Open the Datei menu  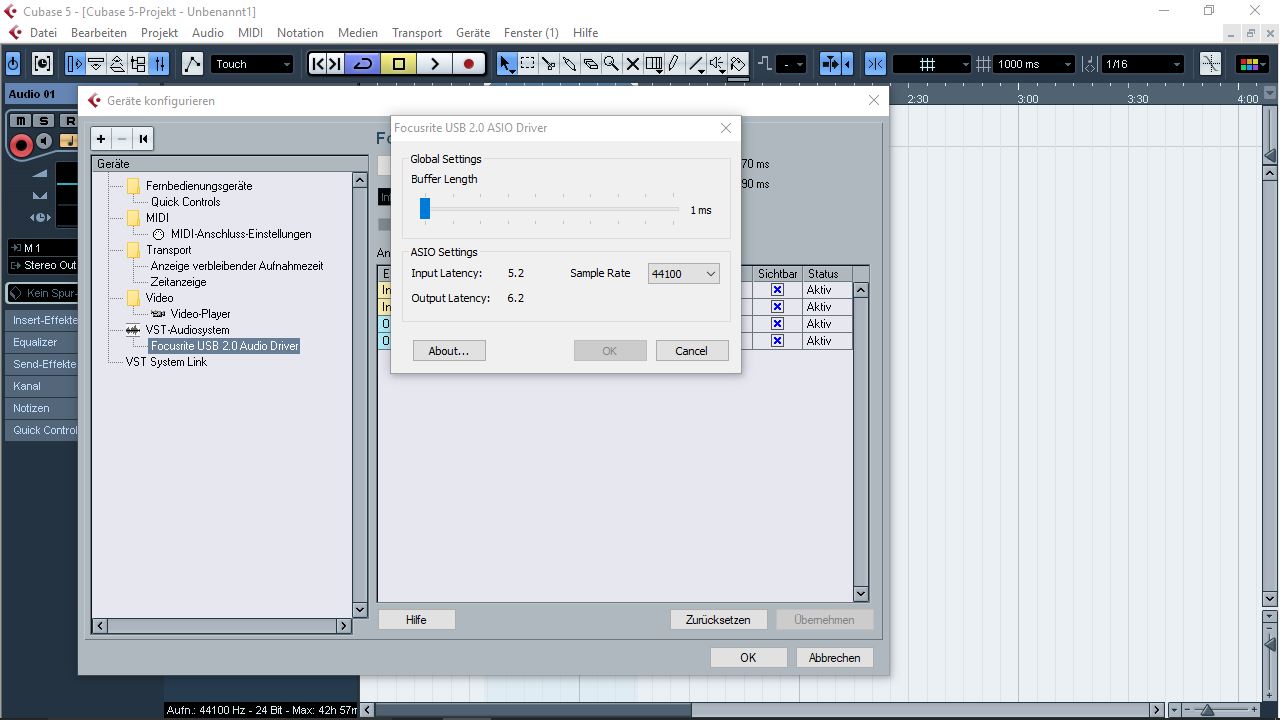tap(43, 32)
